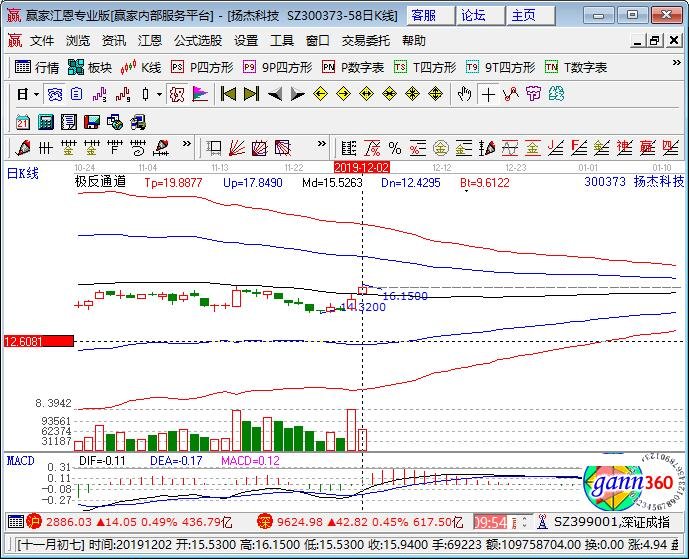The image size is (689, 559).
Task: Select the 3-line indicator chart icon
Action: (100, 94)
